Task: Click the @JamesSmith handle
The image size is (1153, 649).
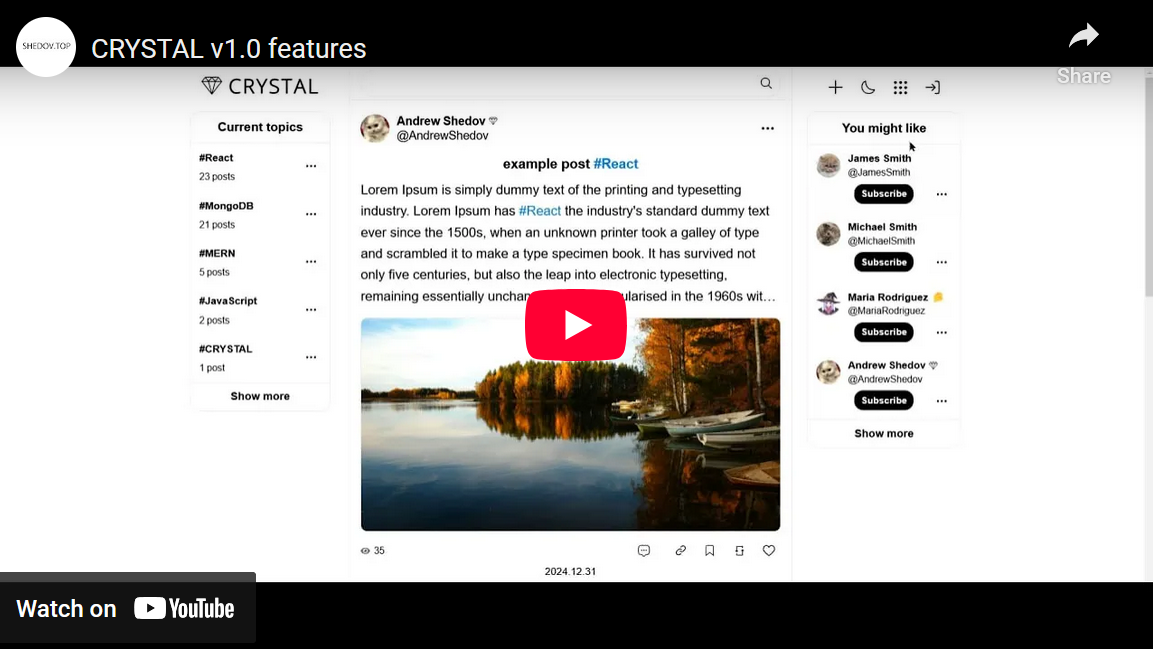Action: tap(879, 173)
